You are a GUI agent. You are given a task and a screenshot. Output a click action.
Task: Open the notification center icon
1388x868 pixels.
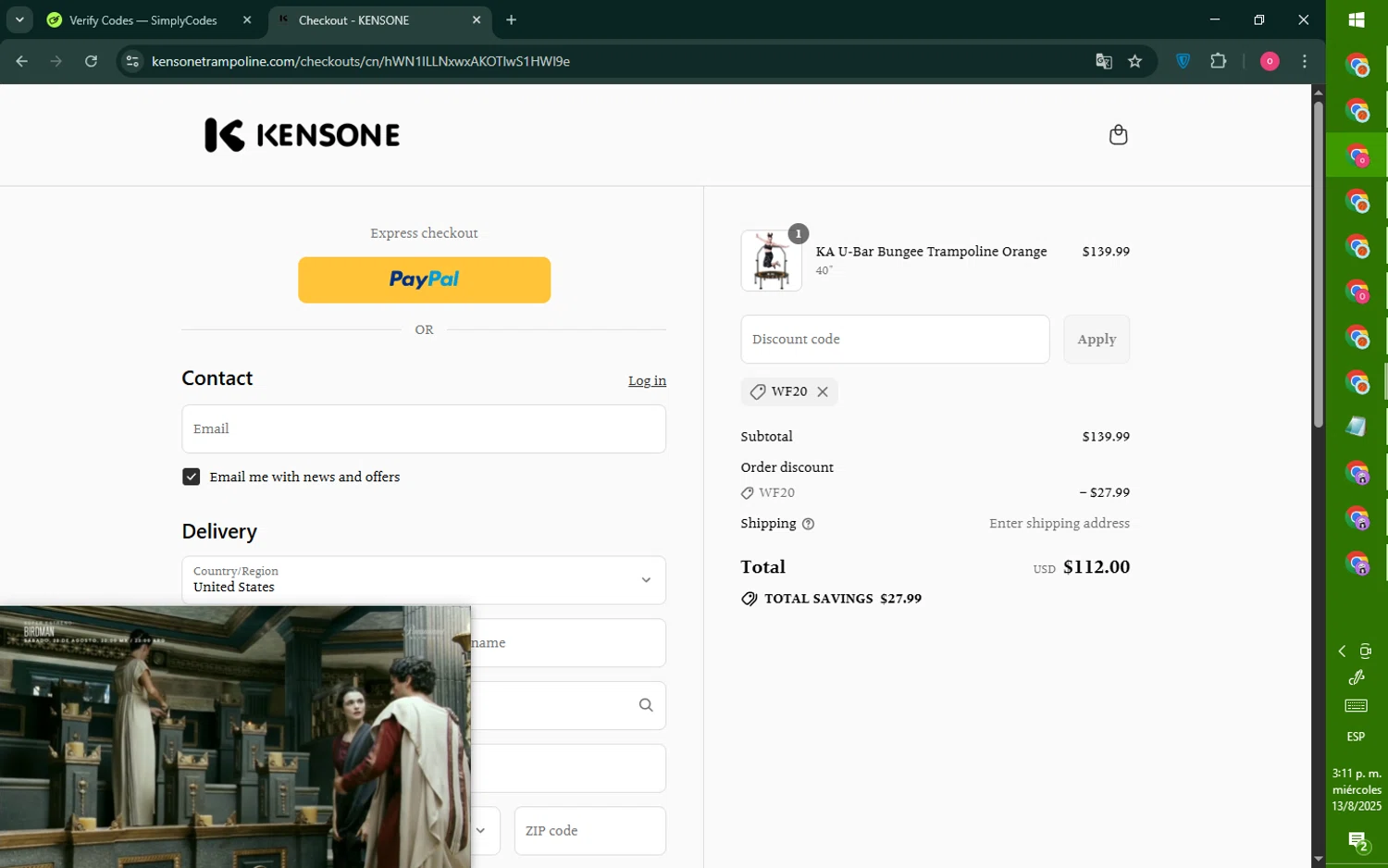coord(1357,842)
